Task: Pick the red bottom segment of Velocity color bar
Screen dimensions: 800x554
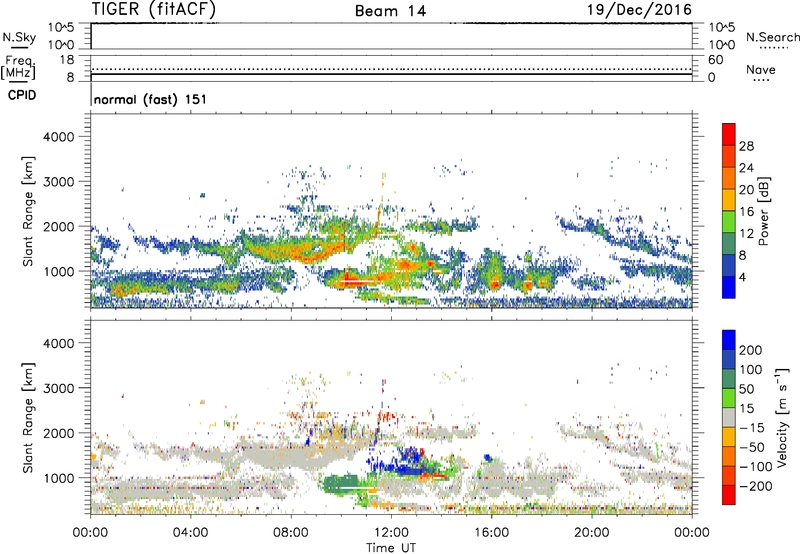Action: (729, 495)
